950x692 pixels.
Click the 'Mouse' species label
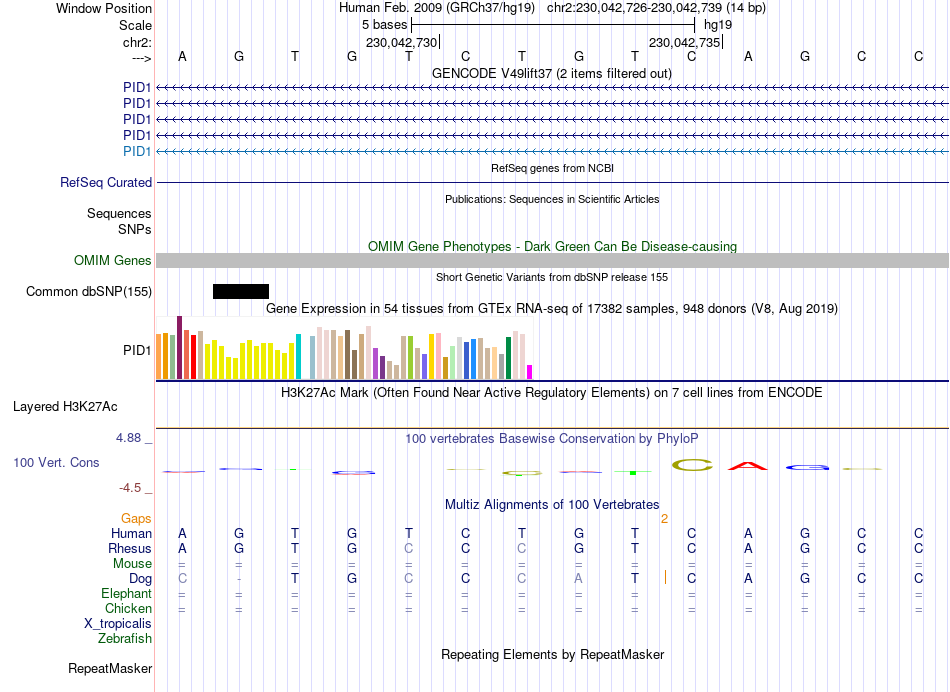coord(132,564)
